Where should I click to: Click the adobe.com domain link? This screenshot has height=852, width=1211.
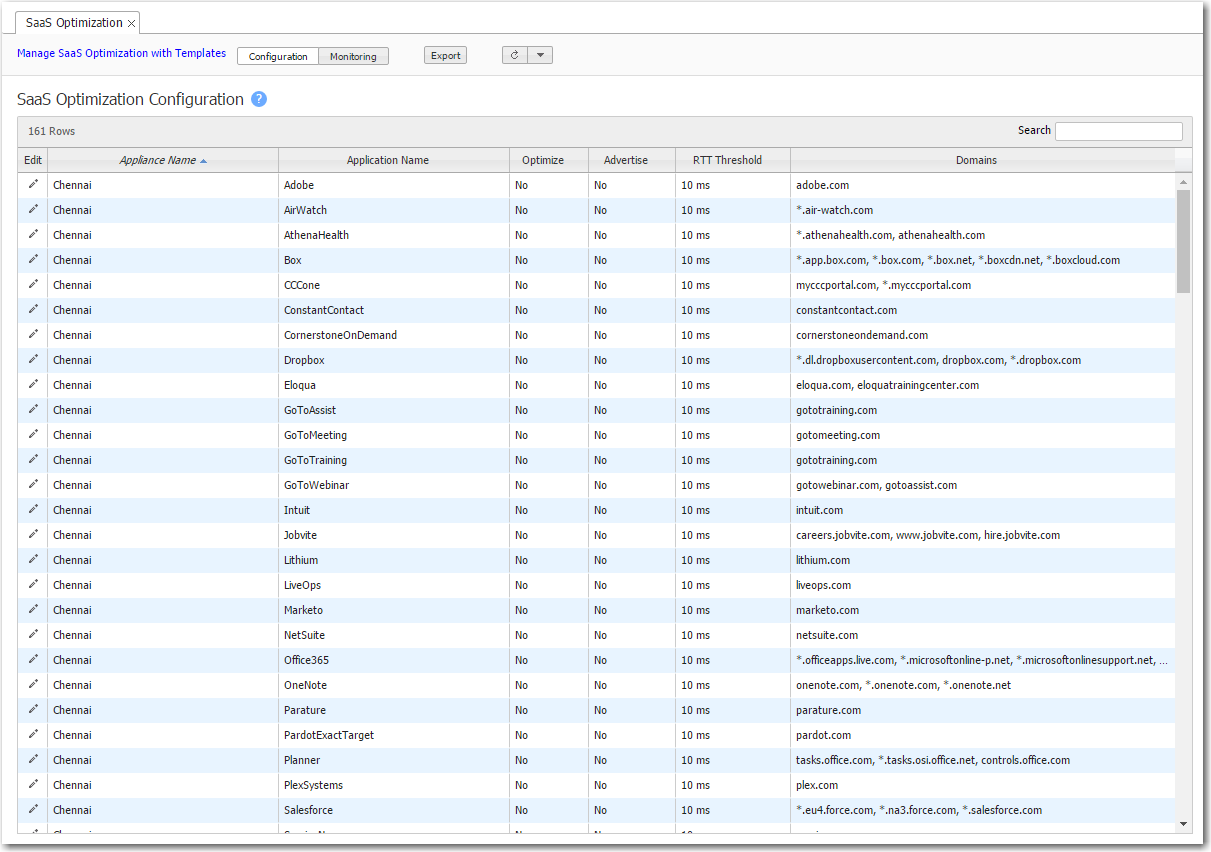tap(822, 185)
